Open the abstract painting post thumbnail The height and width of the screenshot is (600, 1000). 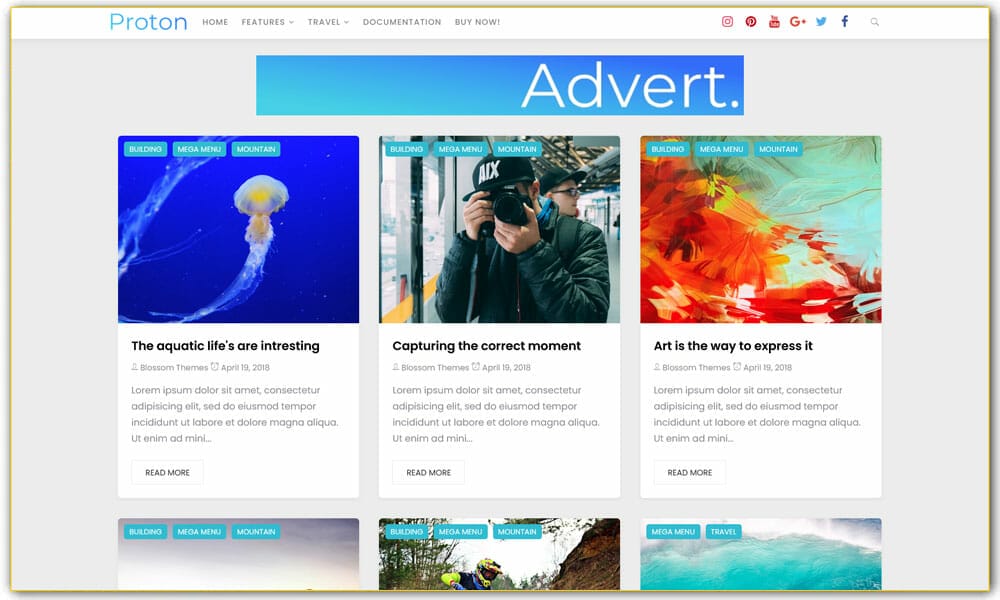(x=761, y=230)
